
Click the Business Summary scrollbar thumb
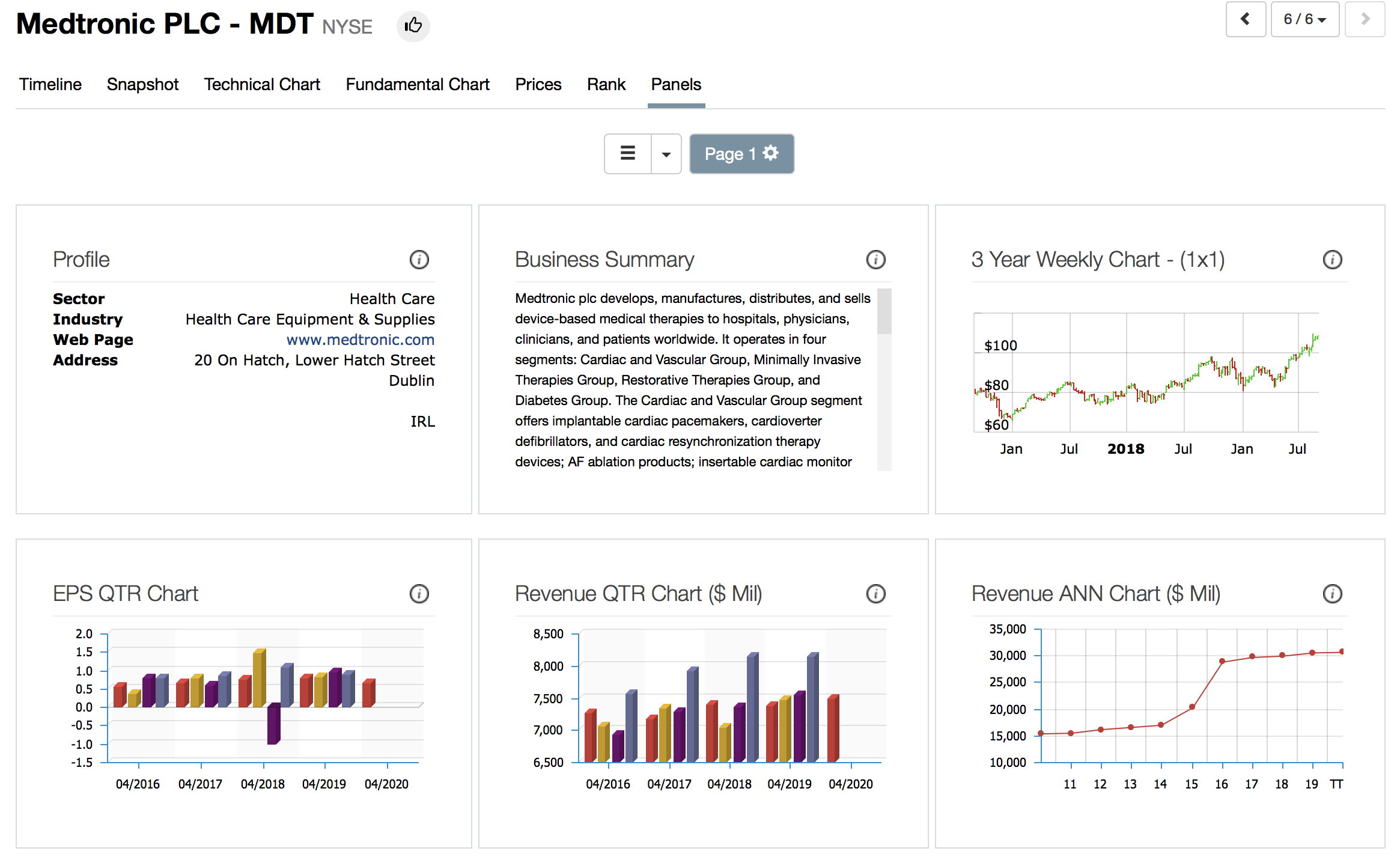(884, 311)
